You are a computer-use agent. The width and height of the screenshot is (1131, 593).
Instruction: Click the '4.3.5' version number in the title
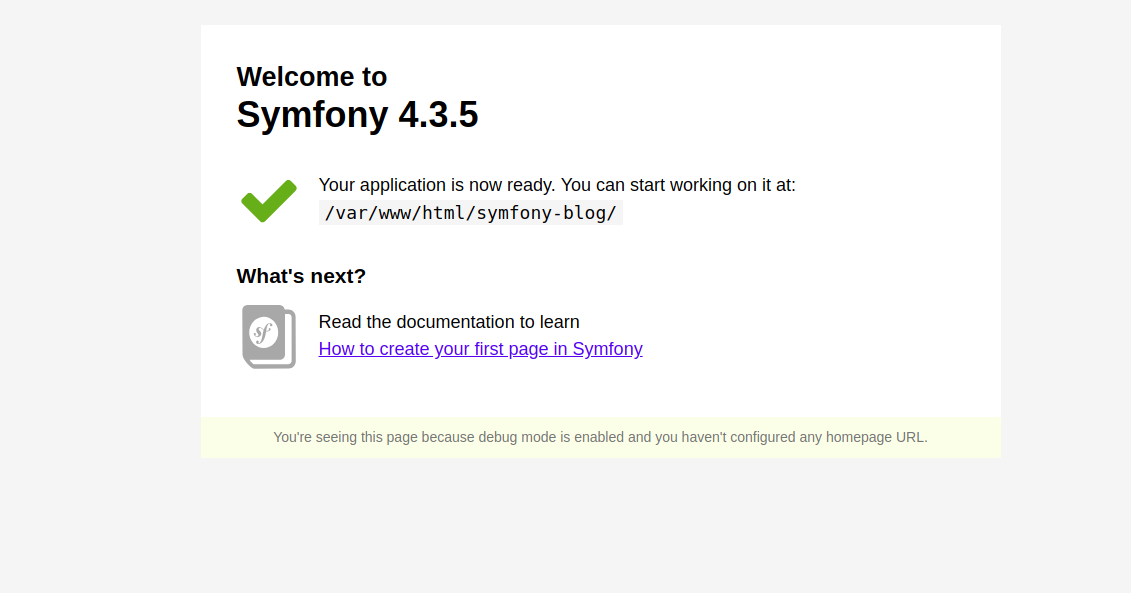(438, 115)
